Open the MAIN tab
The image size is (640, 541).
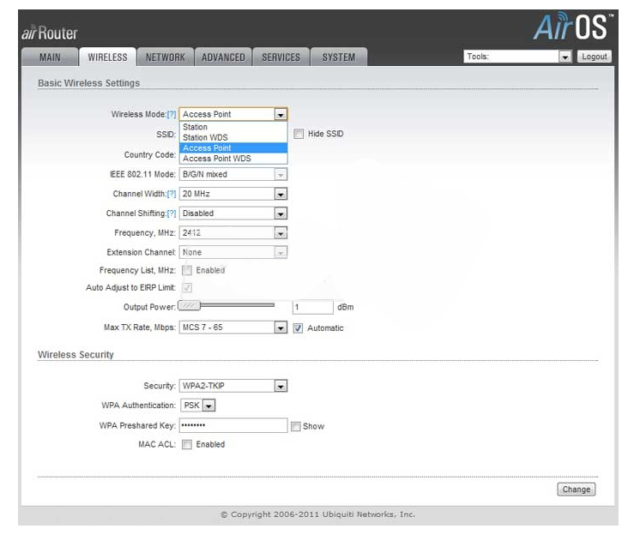[x=50, y=57]
